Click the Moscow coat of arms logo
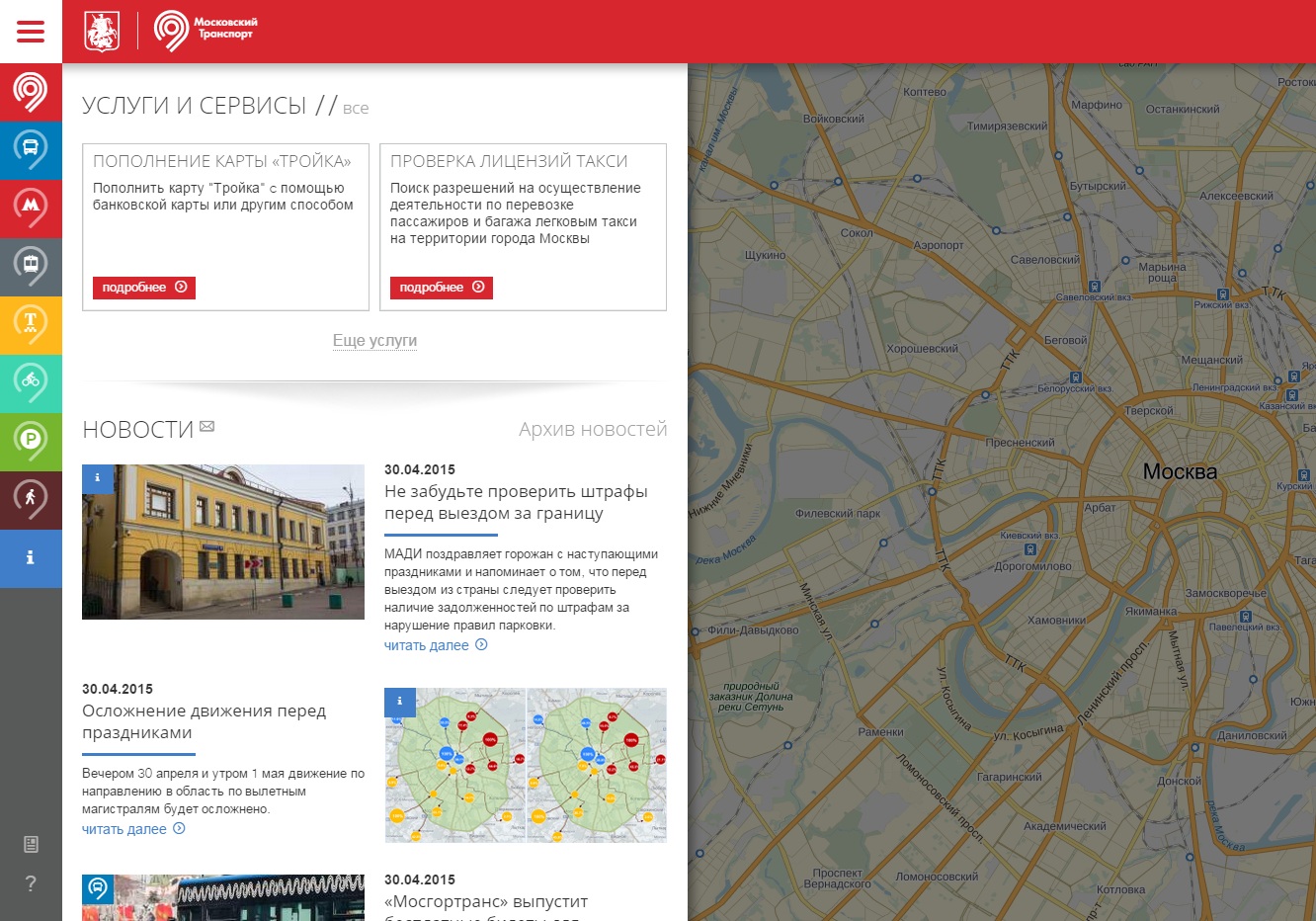The image size is (1316, 921). pyautogui.click(x=102, y=32)
